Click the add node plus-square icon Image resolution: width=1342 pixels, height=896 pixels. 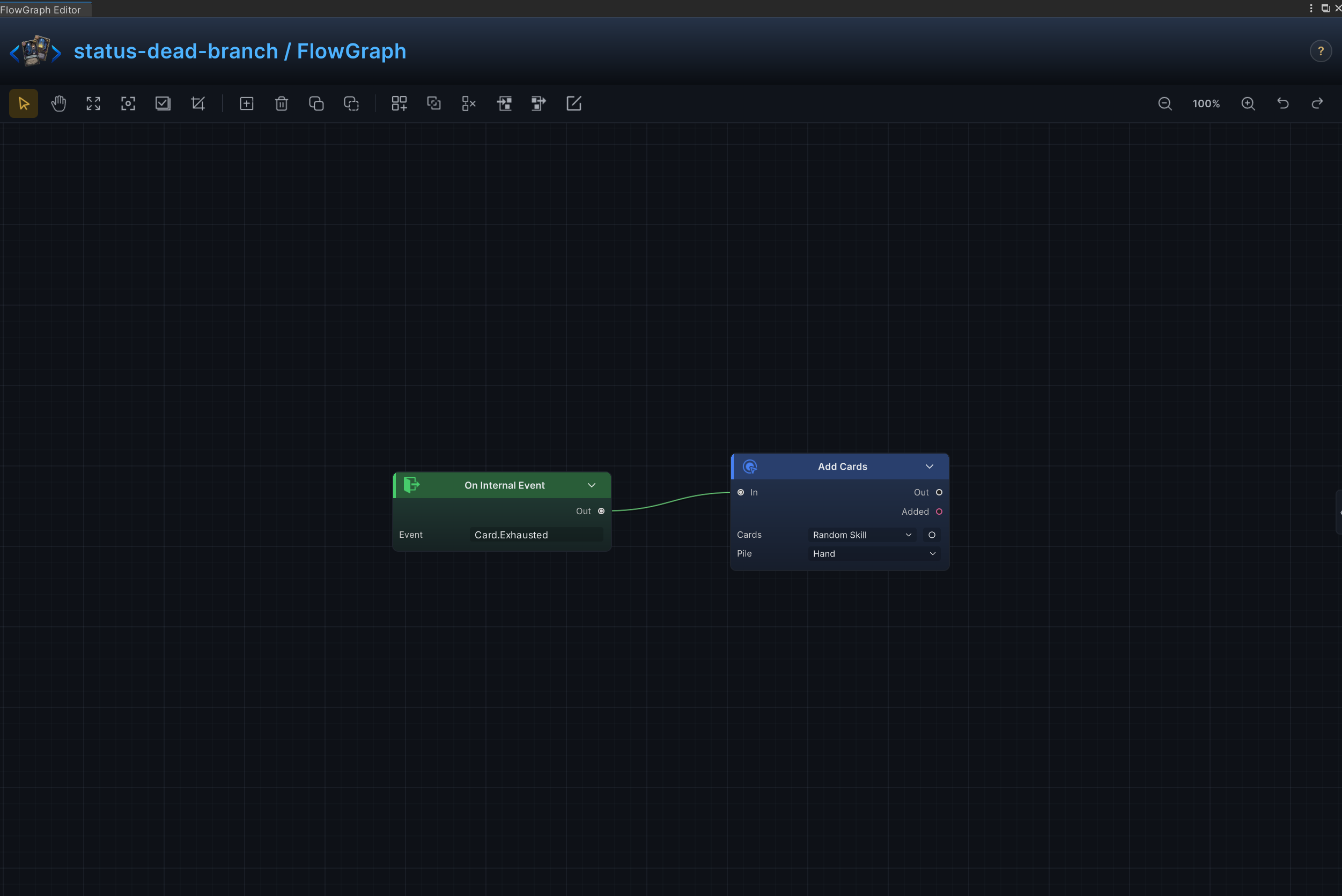(246, 103)
